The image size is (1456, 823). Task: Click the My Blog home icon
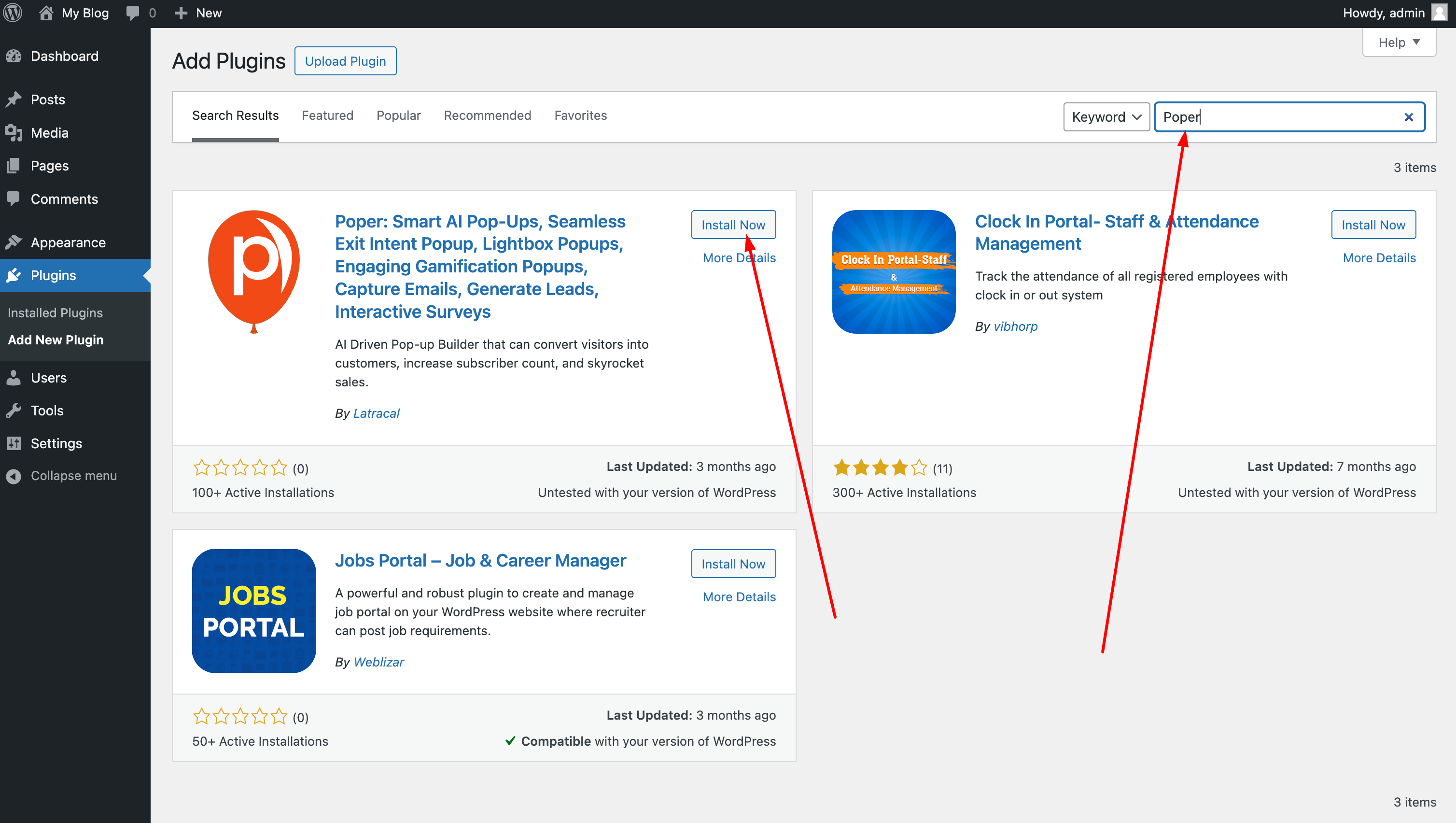pyautogui.click(x=46, y=13)
